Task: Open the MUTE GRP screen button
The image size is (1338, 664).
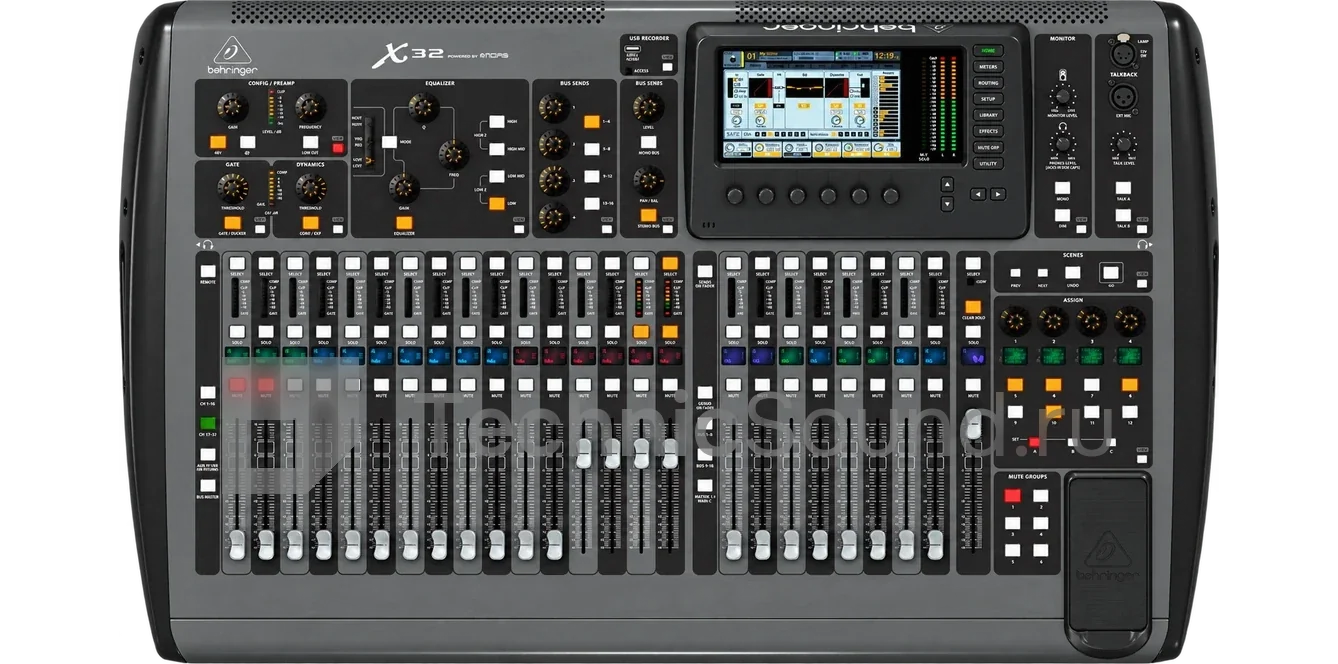Action: pyautogui.click(x=988, y=147)
